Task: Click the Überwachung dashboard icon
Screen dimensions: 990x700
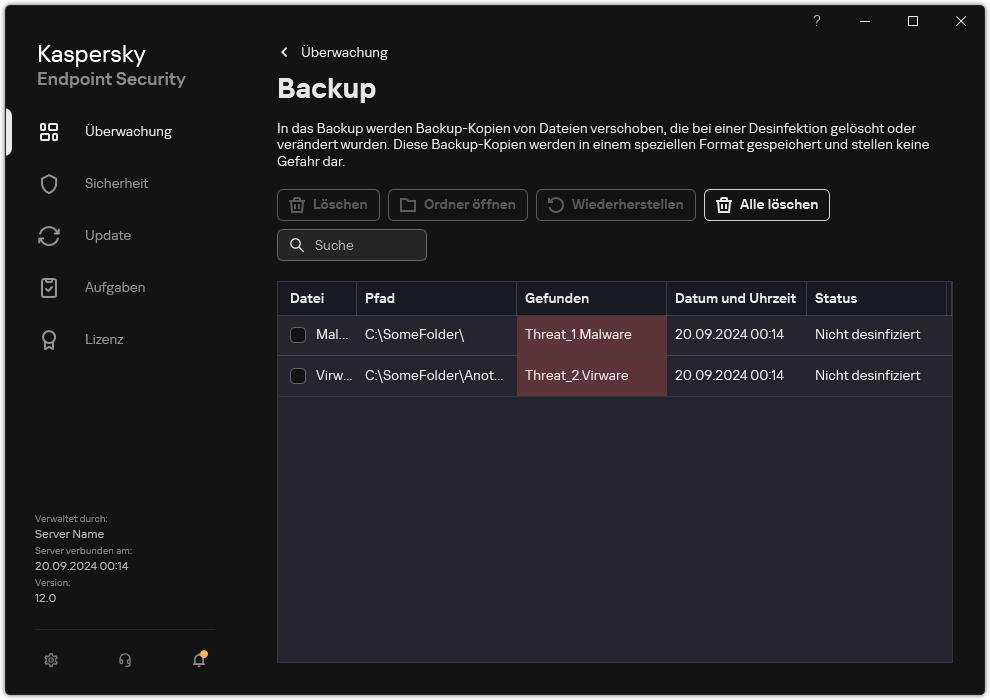Action: [x=49, y=131]
